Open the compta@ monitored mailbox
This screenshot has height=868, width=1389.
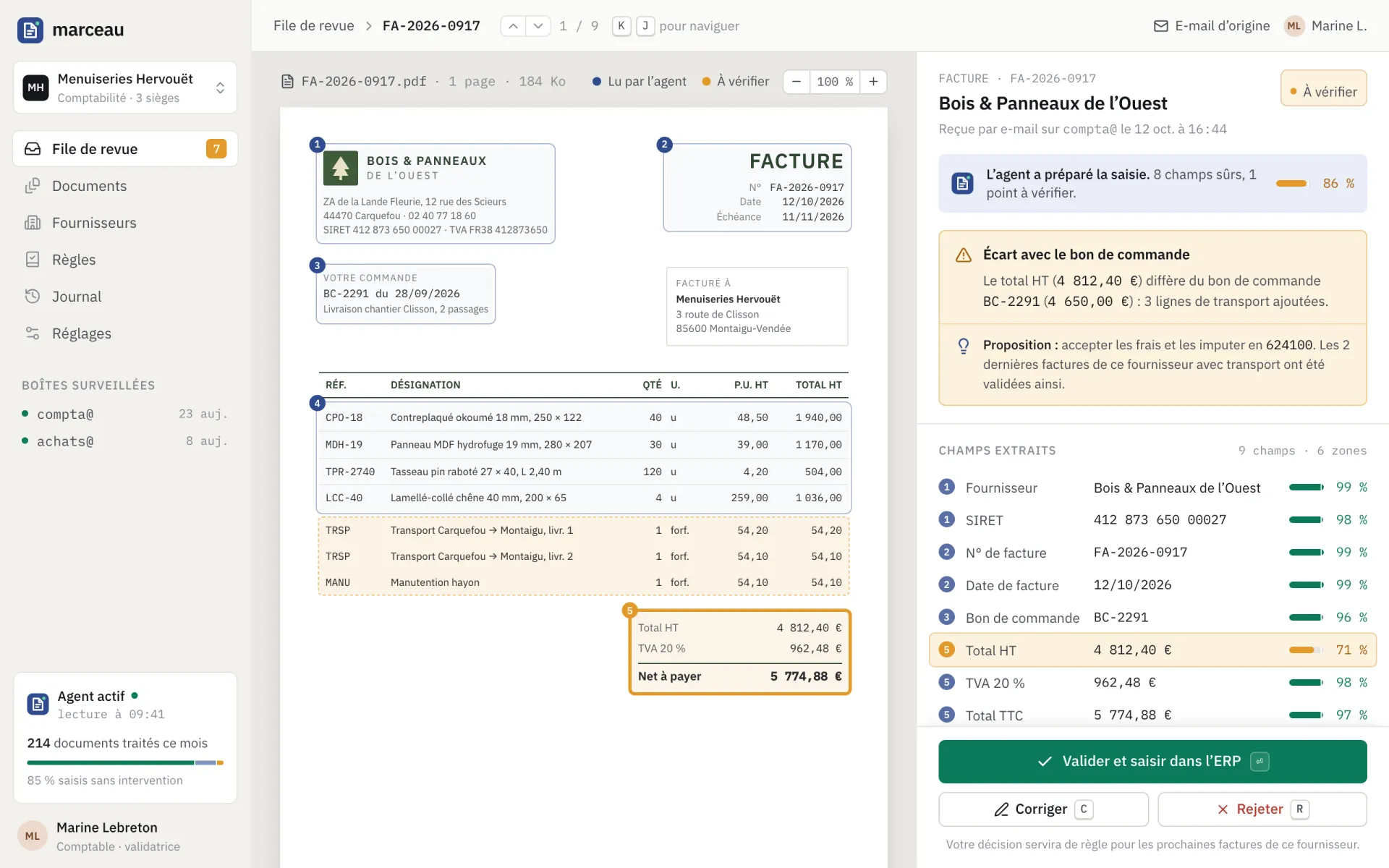[x=125, y=414]
